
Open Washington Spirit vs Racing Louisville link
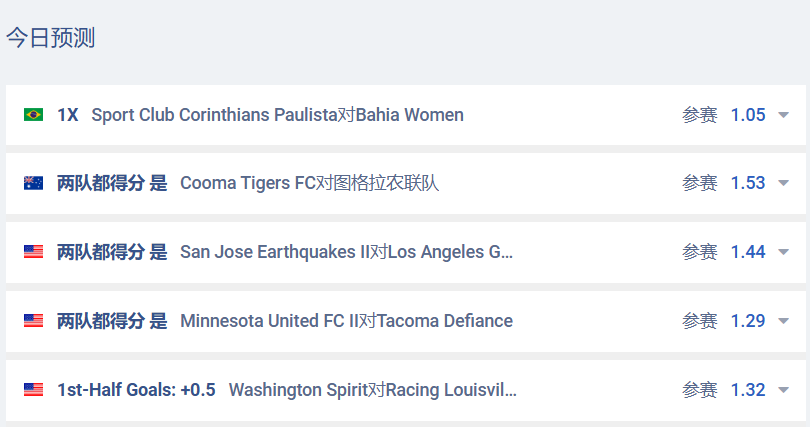(x=372, y=390)
